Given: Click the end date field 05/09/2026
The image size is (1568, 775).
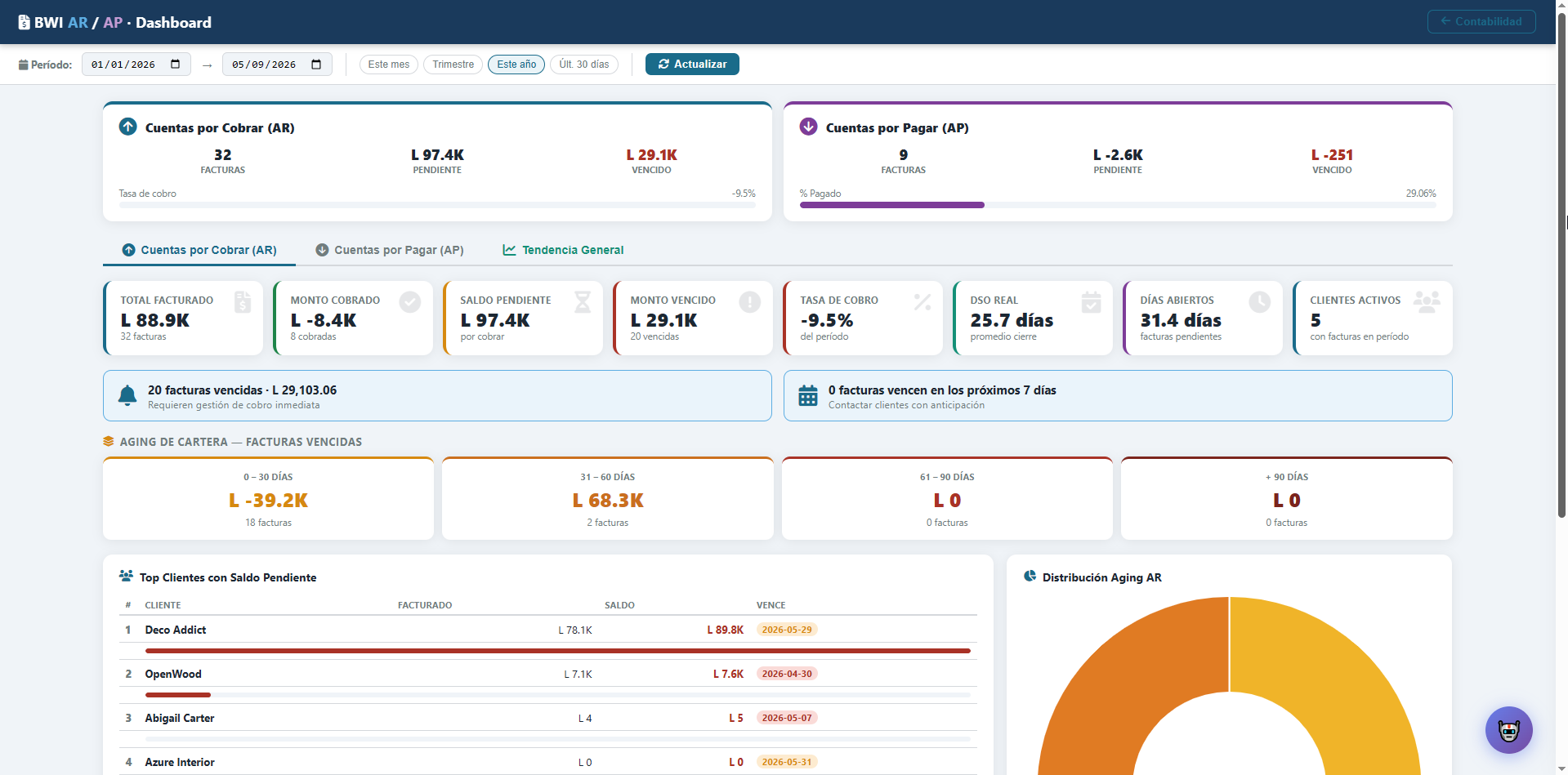Looking at the screenshot, I should click(277, 65).
